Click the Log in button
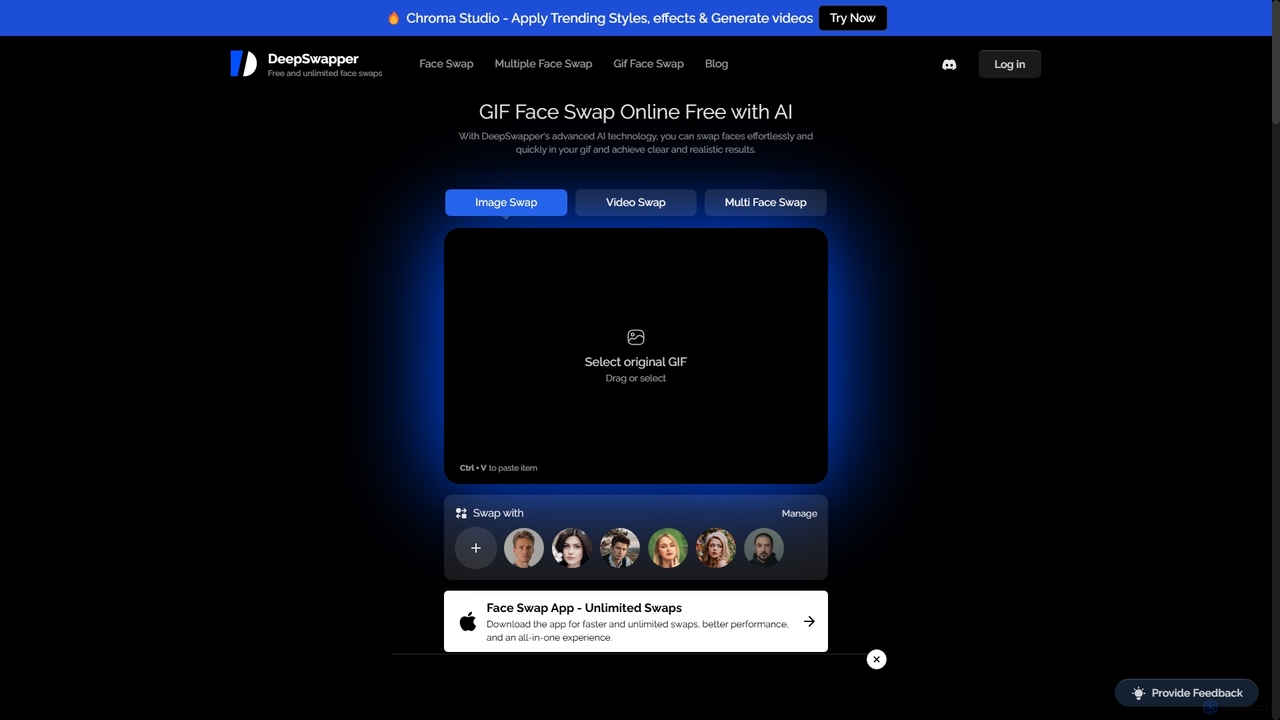1280x720 pixels. (x=1010, y=64)
